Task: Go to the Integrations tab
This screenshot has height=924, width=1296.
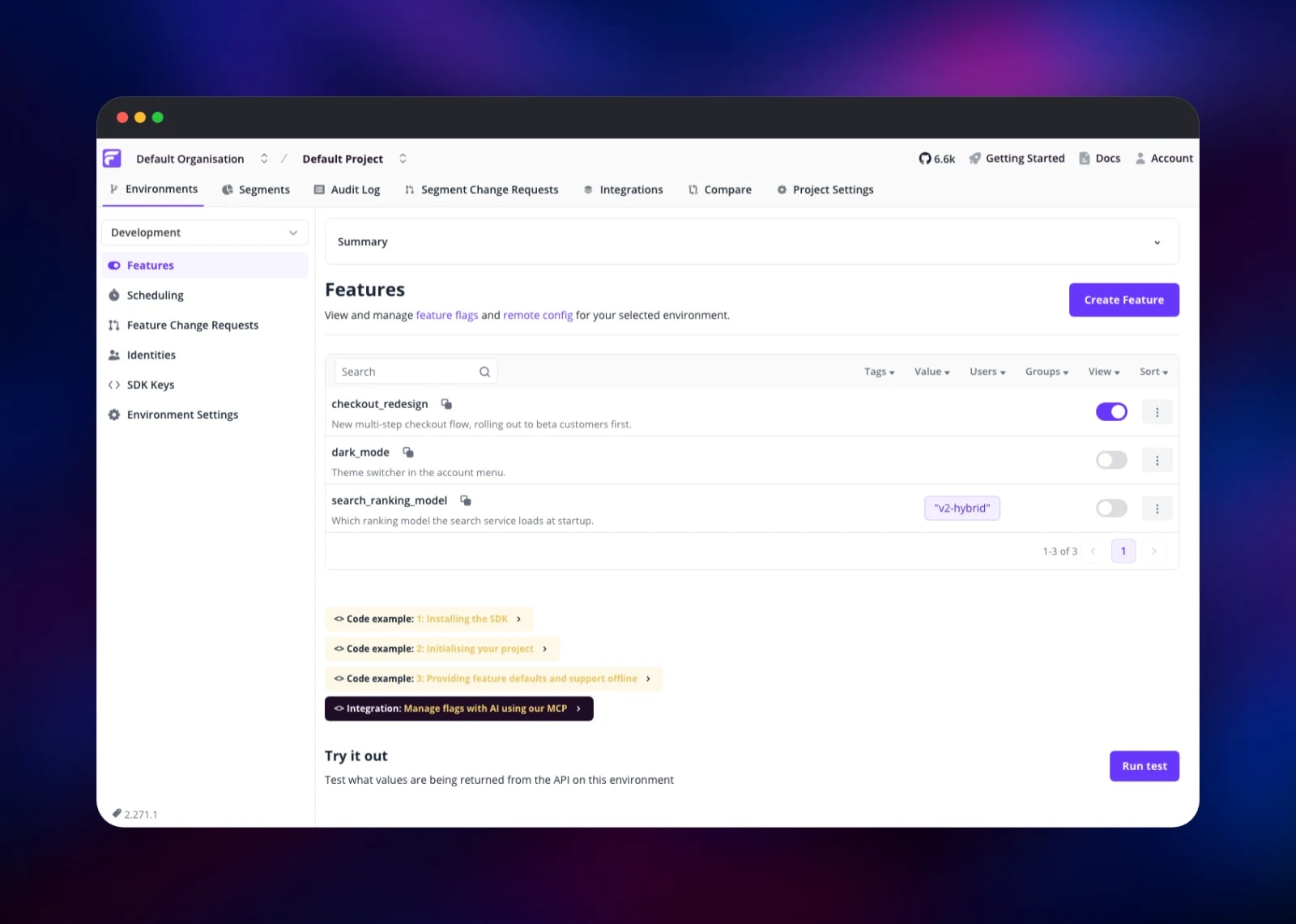Action: 623,189
